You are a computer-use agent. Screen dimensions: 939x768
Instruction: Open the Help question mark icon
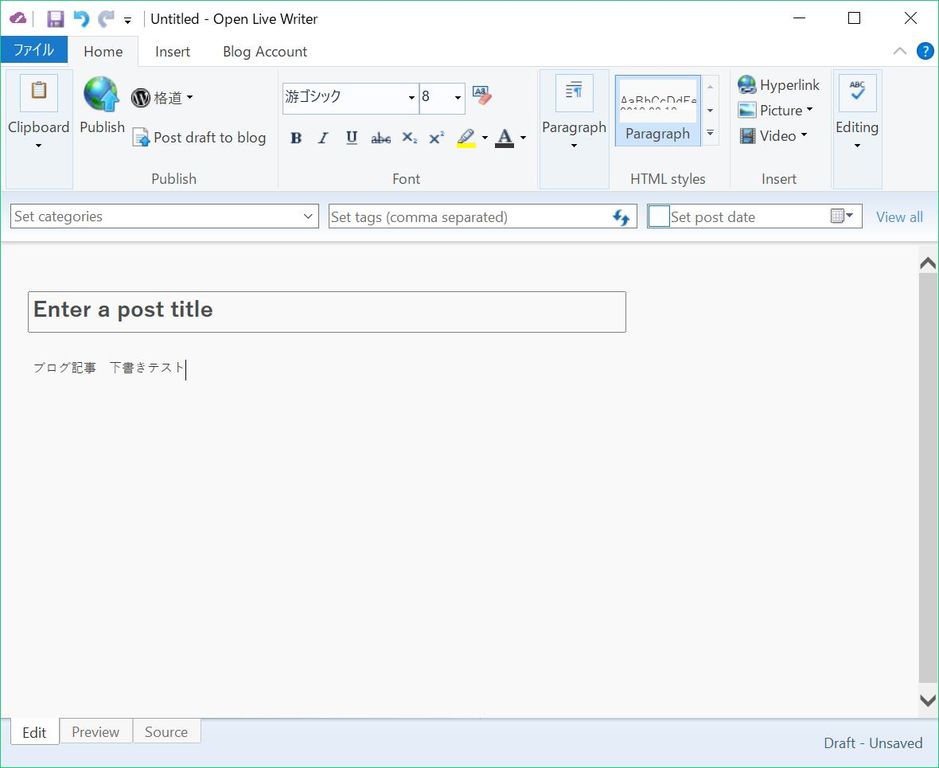[925, 51]
